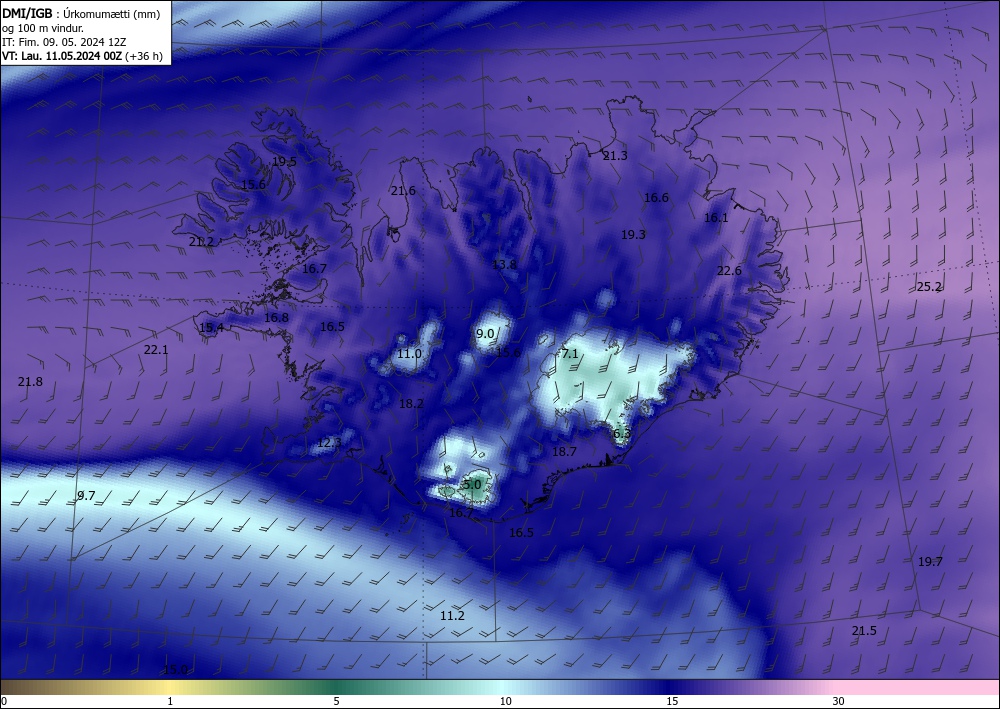Click the 19.3 value on the map
Image resolution: width=1000 pixels, height=709 pixels.
pos(633,235)
